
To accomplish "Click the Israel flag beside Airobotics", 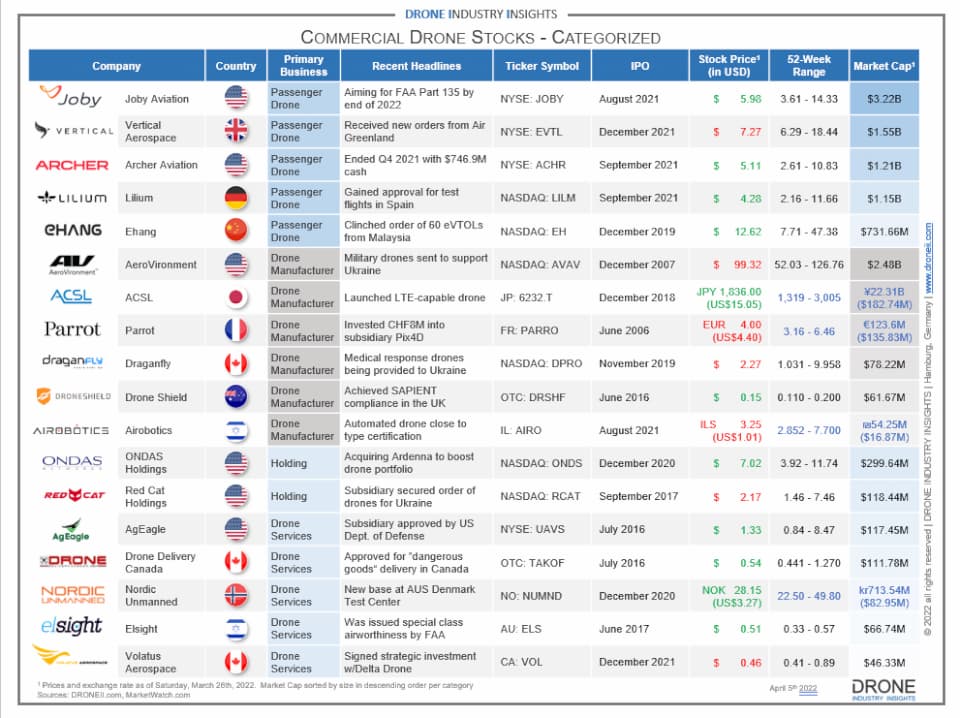I will coord(235,430).
